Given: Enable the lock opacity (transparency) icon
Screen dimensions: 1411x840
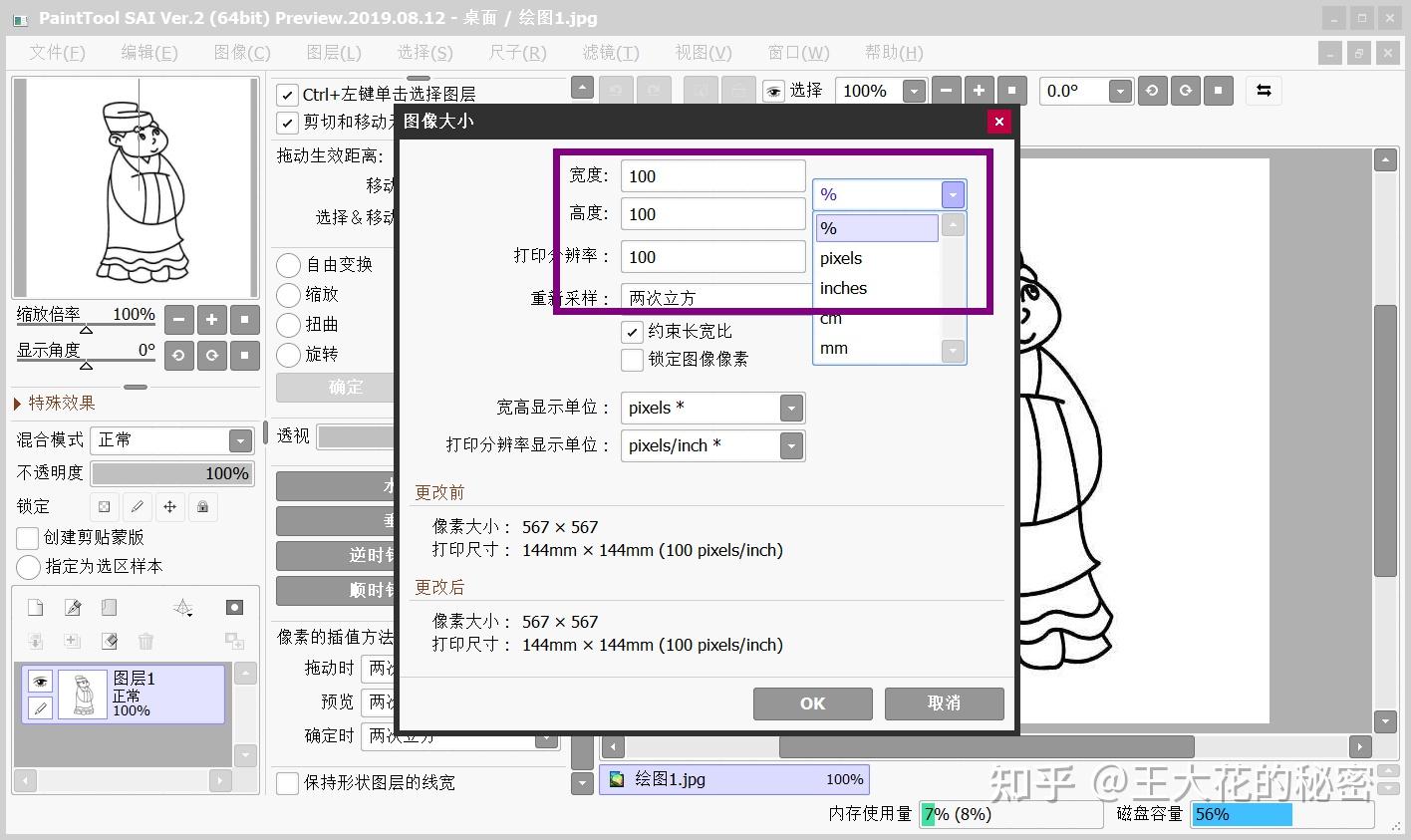Looking at the screenshot, I should 104,506.
